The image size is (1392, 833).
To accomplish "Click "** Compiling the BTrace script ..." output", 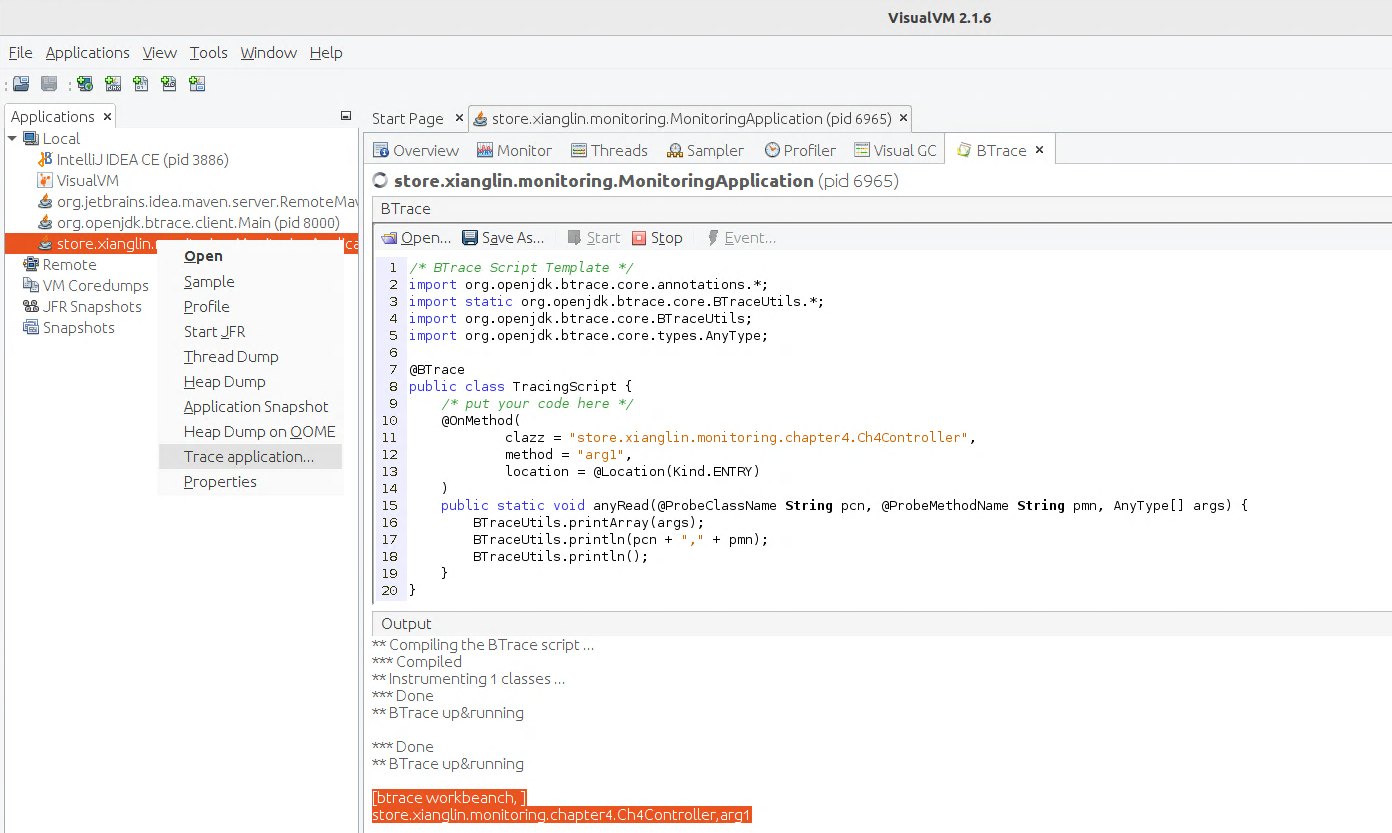I will pos(483,645).
